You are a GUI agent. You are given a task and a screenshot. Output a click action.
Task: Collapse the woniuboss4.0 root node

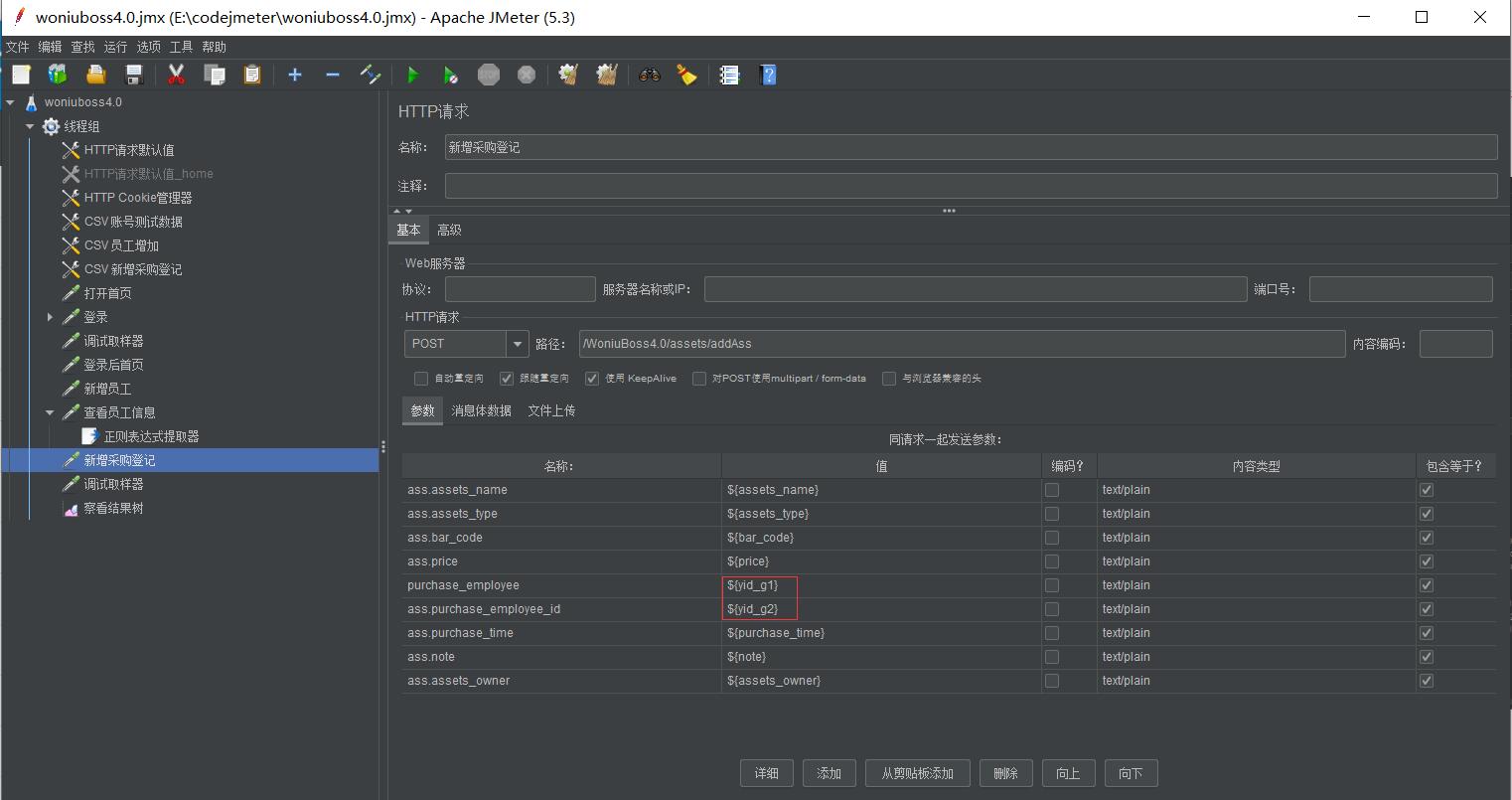[10, 102]
